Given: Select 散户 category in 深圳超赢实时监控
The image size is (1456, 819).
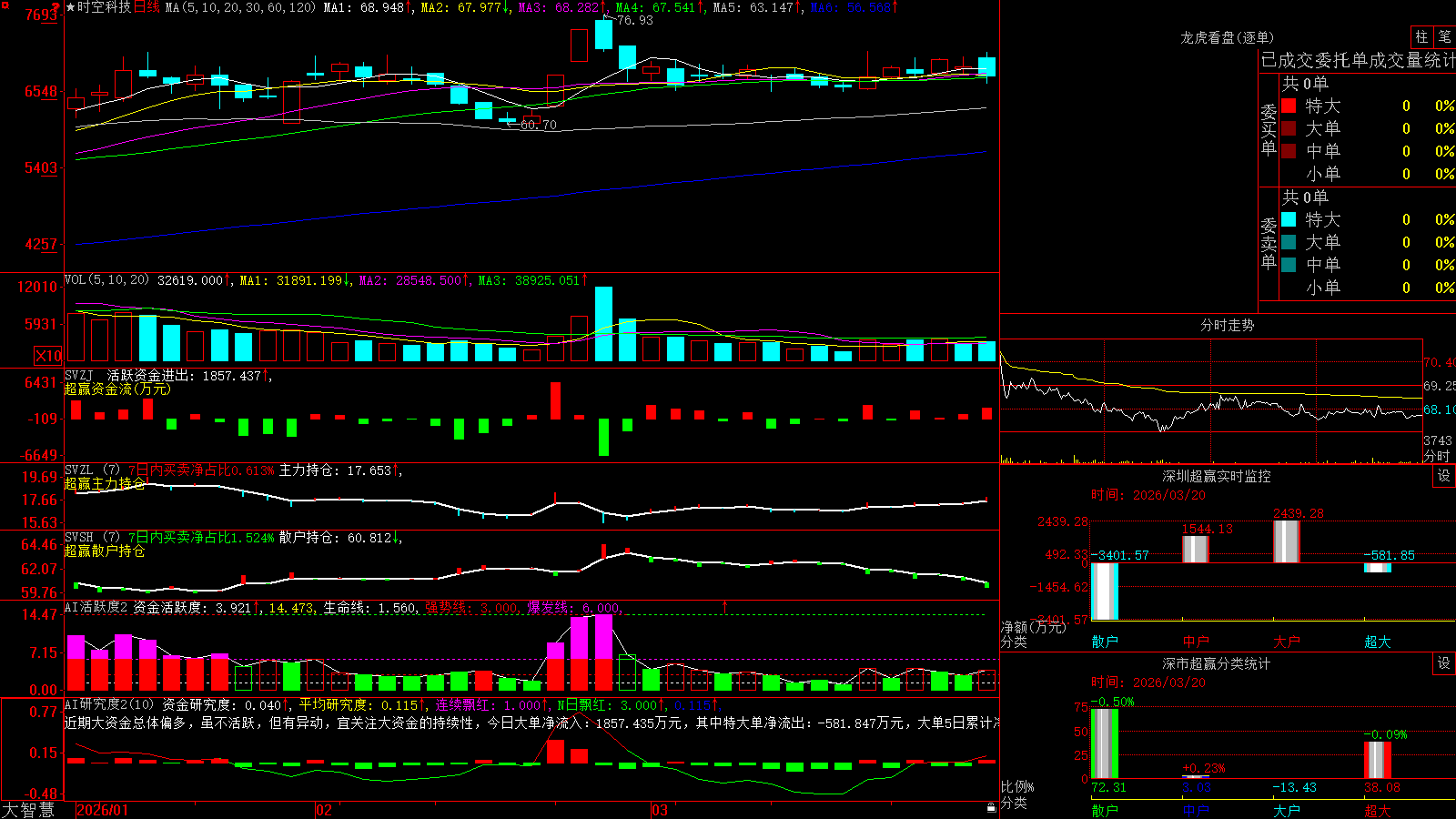Looking at the screenshot, I should (x=1105, y=642).
